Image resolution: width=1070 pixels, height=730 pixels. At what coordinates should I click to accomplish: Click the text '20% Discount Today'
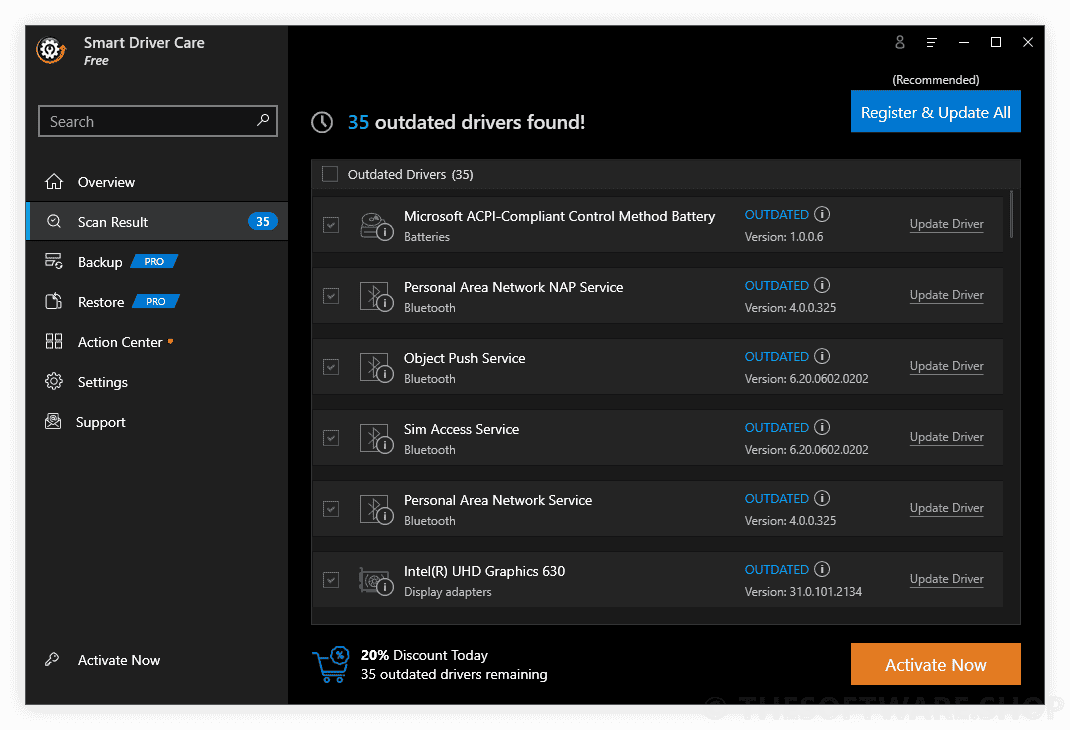pos(424,655)
